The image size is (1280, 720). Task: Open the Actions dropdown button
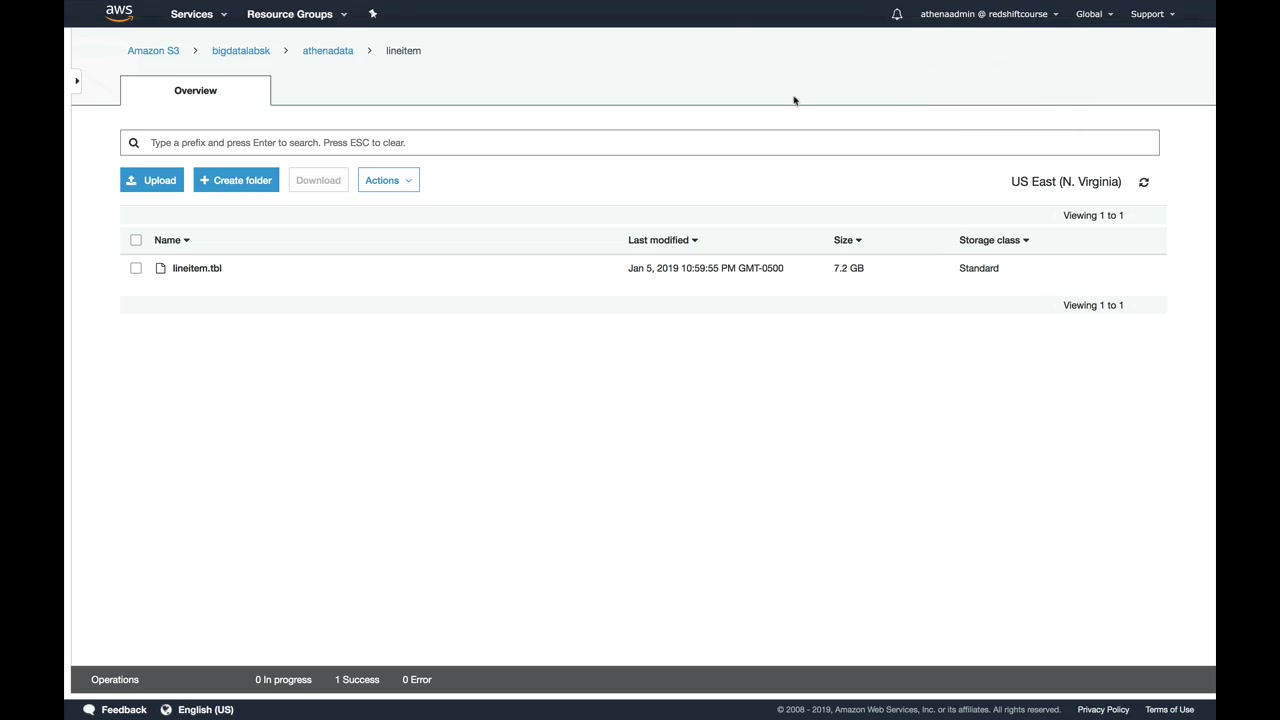389,180
